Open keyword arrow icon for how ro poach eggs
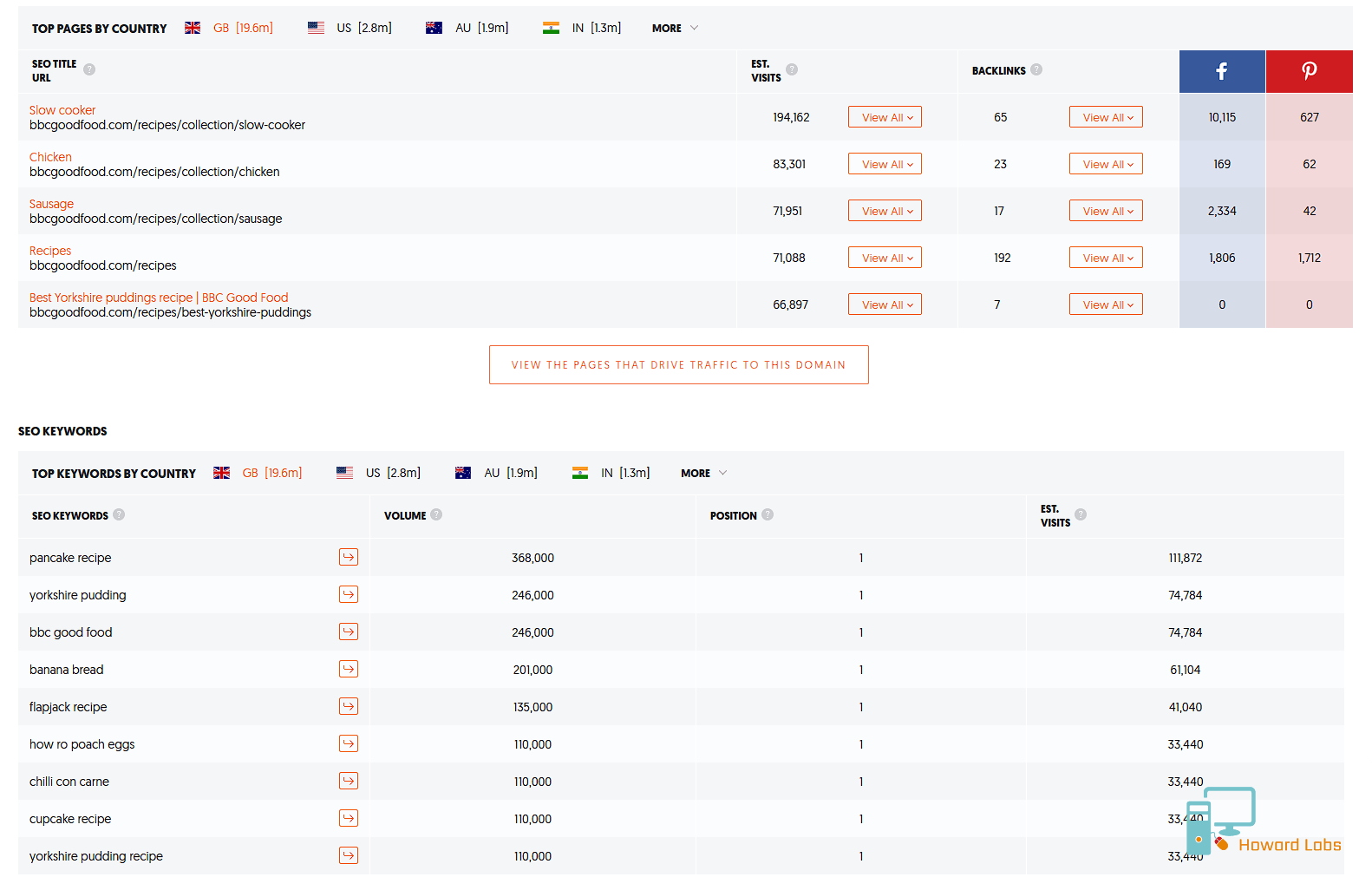The height and width of the screenshot is (877, 1372). coord(349,743)
